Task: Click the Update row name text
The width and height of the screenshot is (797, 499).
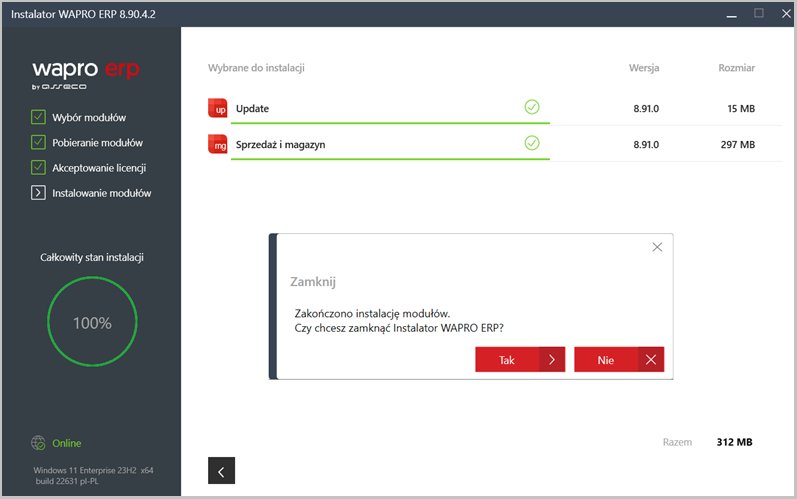Action: [x=252, y=108]
